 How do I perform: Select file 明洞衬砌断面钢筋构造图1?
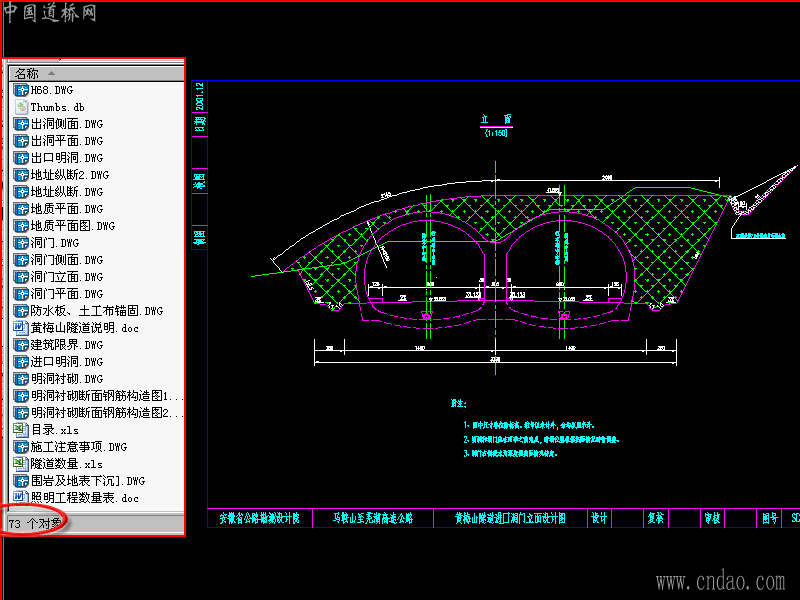[107, 396]
